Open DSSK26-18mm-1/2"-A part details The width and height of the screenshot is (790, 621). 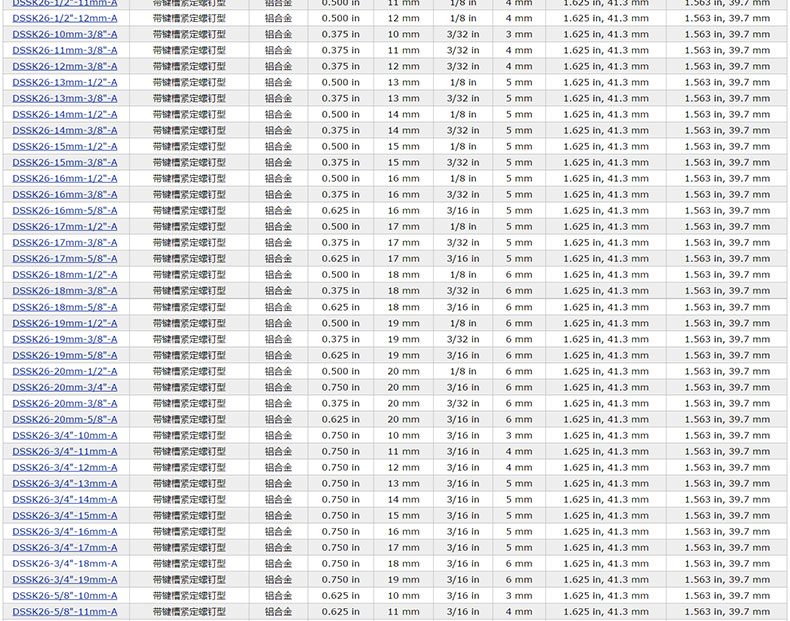point(64,275)
